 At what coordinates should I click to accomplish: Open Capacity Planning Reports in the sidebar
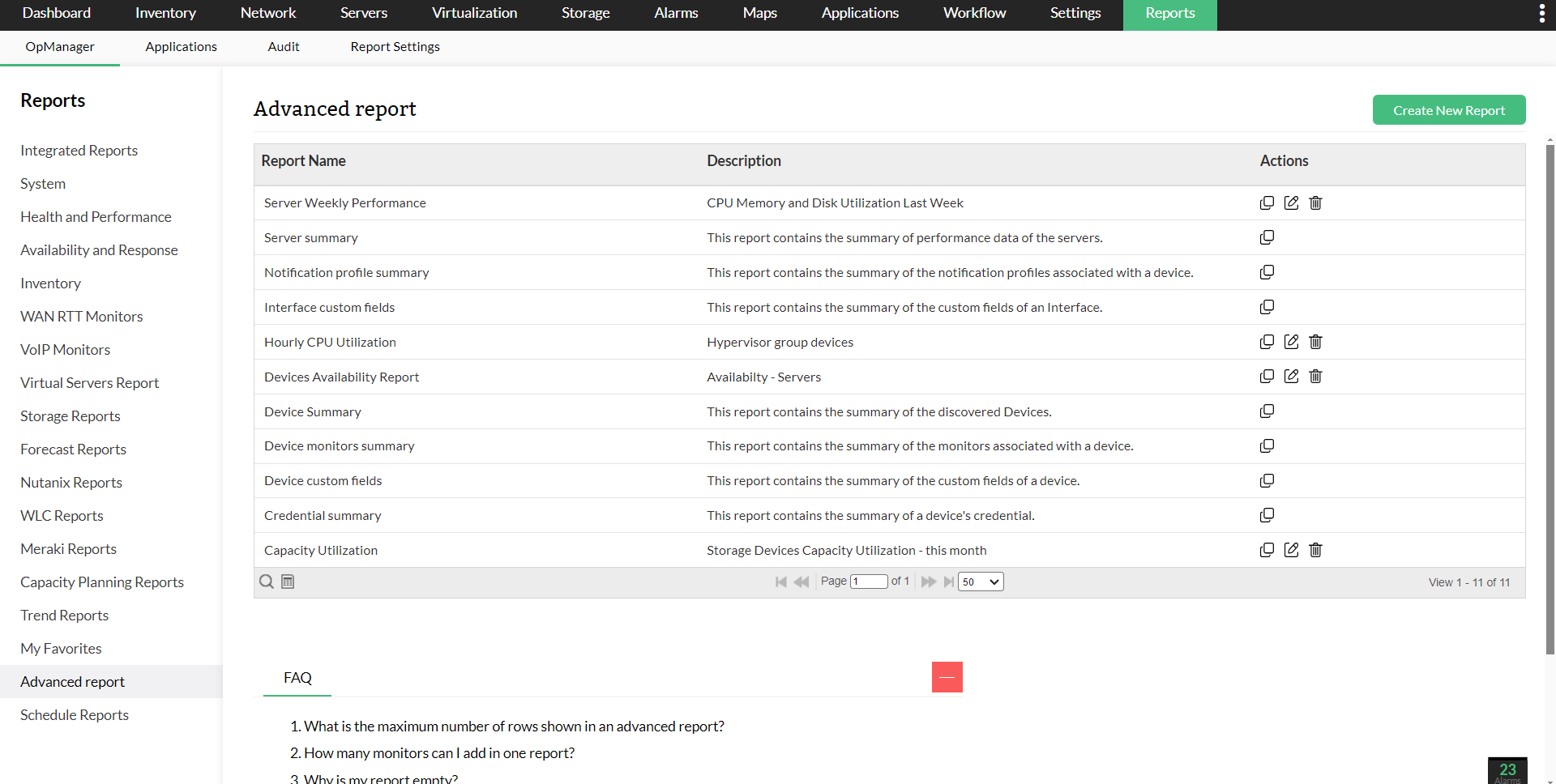point(102,582)
